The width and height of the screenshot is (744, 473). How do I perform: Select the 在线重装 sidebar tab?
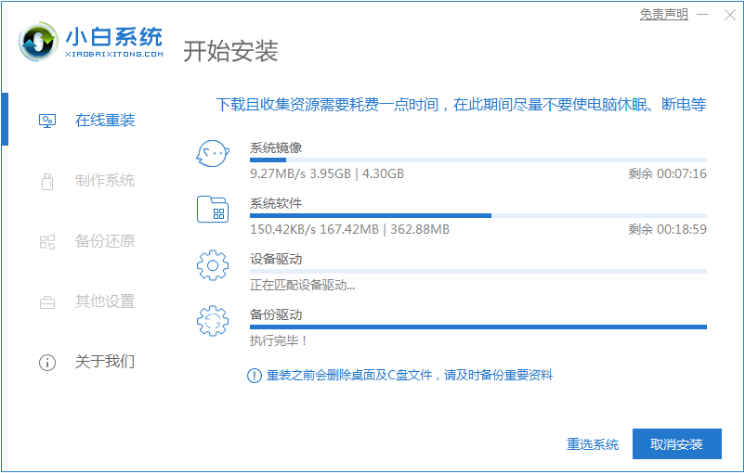[105, 121]
